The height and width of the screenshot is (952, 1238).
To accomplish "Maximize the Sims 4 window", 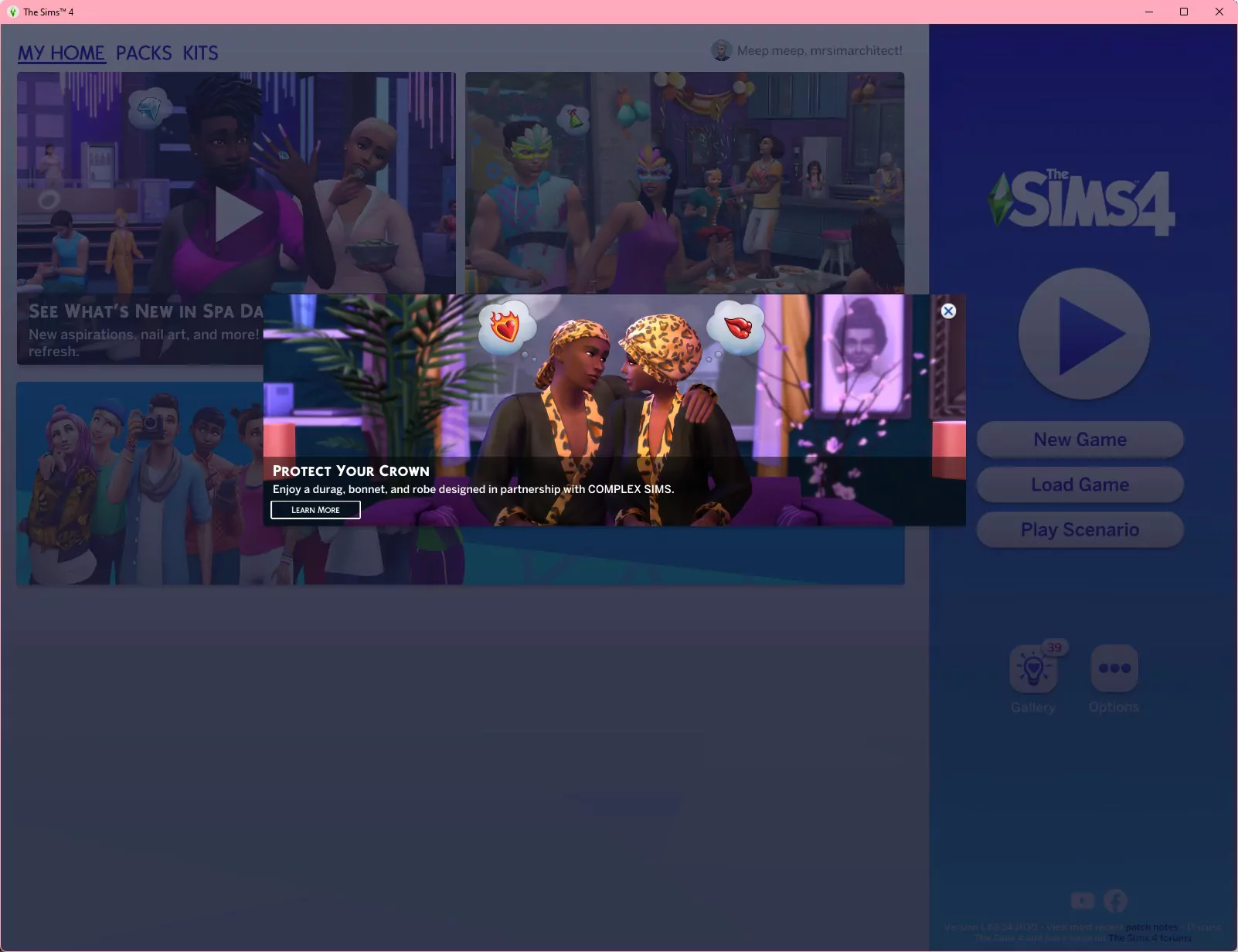I will point(1184,12).
